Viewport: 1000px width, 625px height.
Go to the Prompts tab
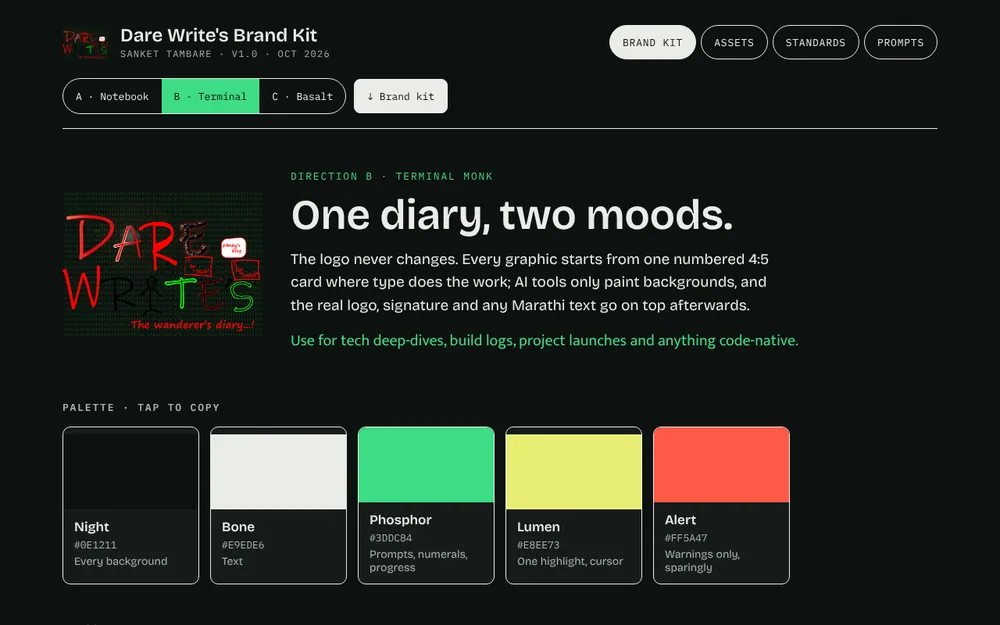901,43
